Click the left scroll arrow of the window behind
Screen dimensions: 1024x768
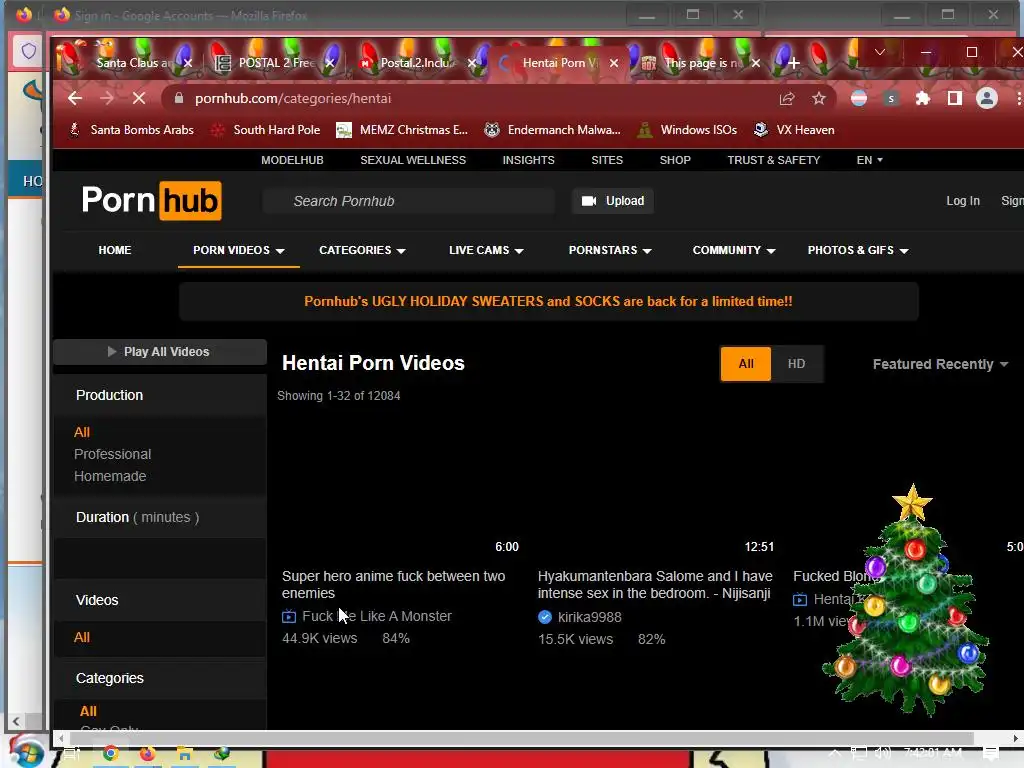tap(16, 722)
